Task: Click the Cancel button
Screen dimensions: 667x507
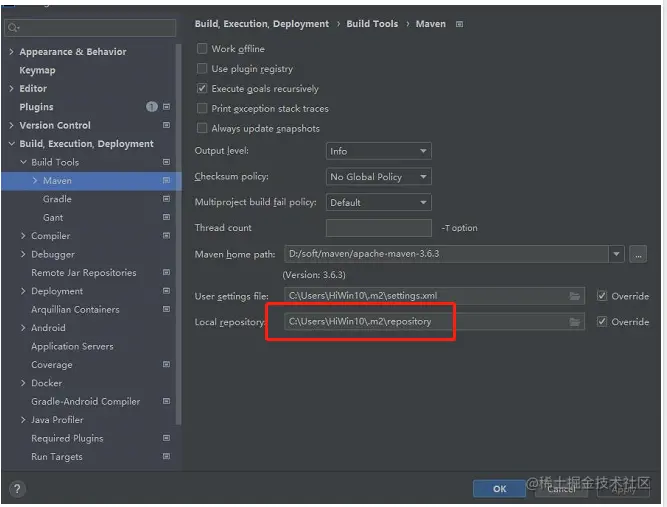Action: coord(561,489)
